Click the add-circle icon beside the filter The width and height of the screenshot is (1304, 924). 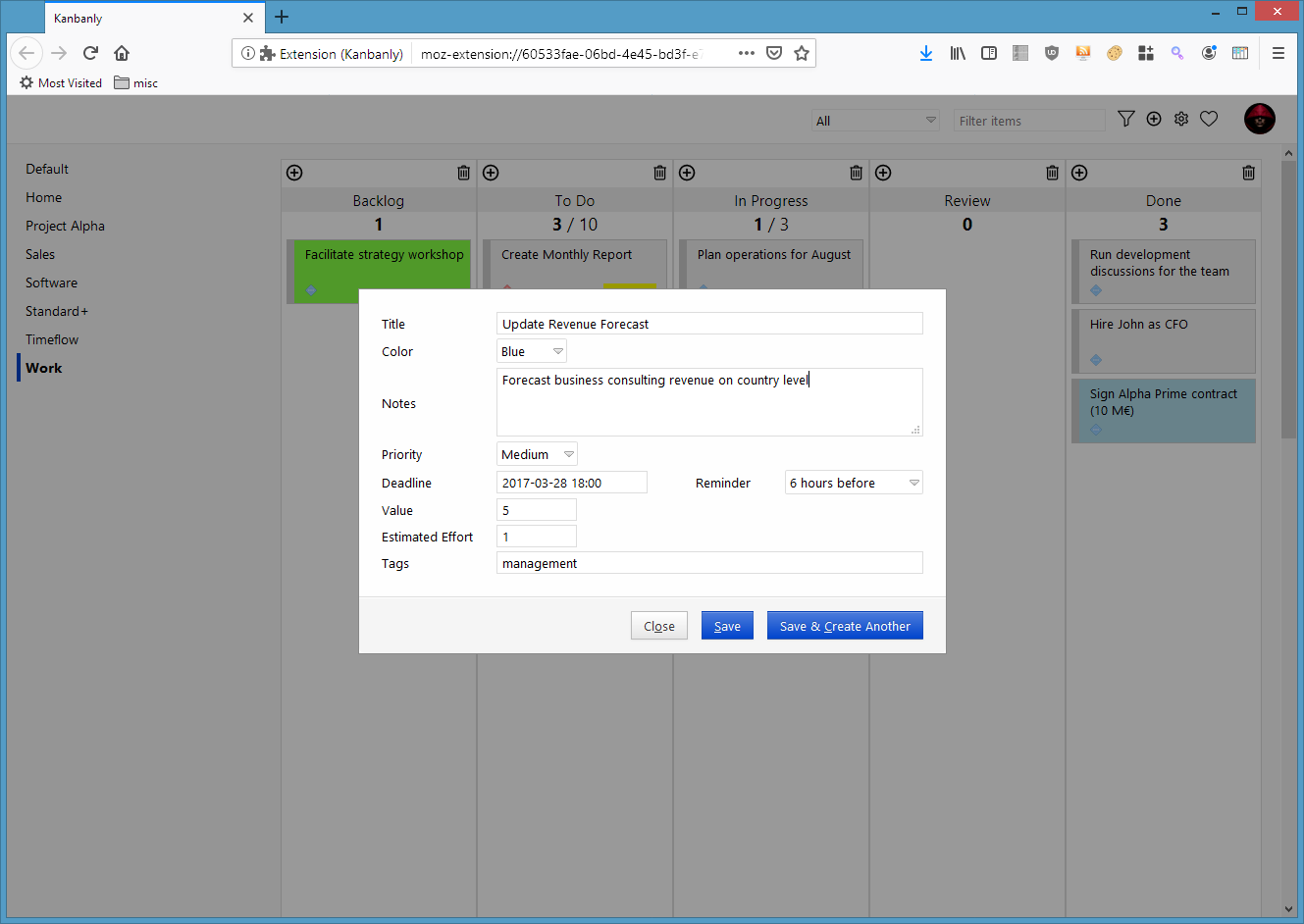(1154, 119)
